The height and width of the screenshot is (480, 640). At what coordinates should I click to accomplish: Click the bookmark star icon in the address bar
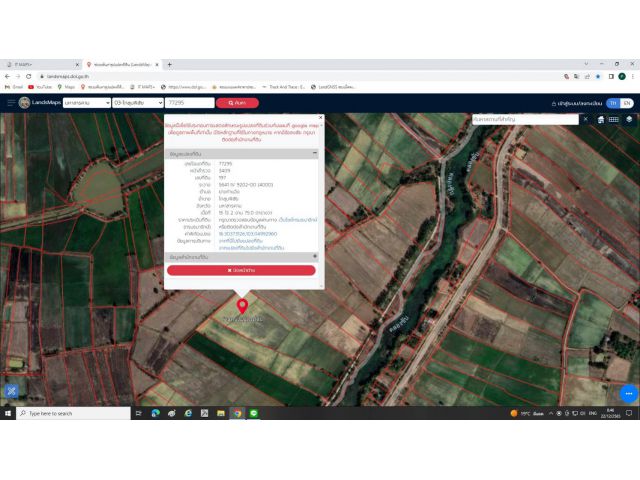(598, 76)
